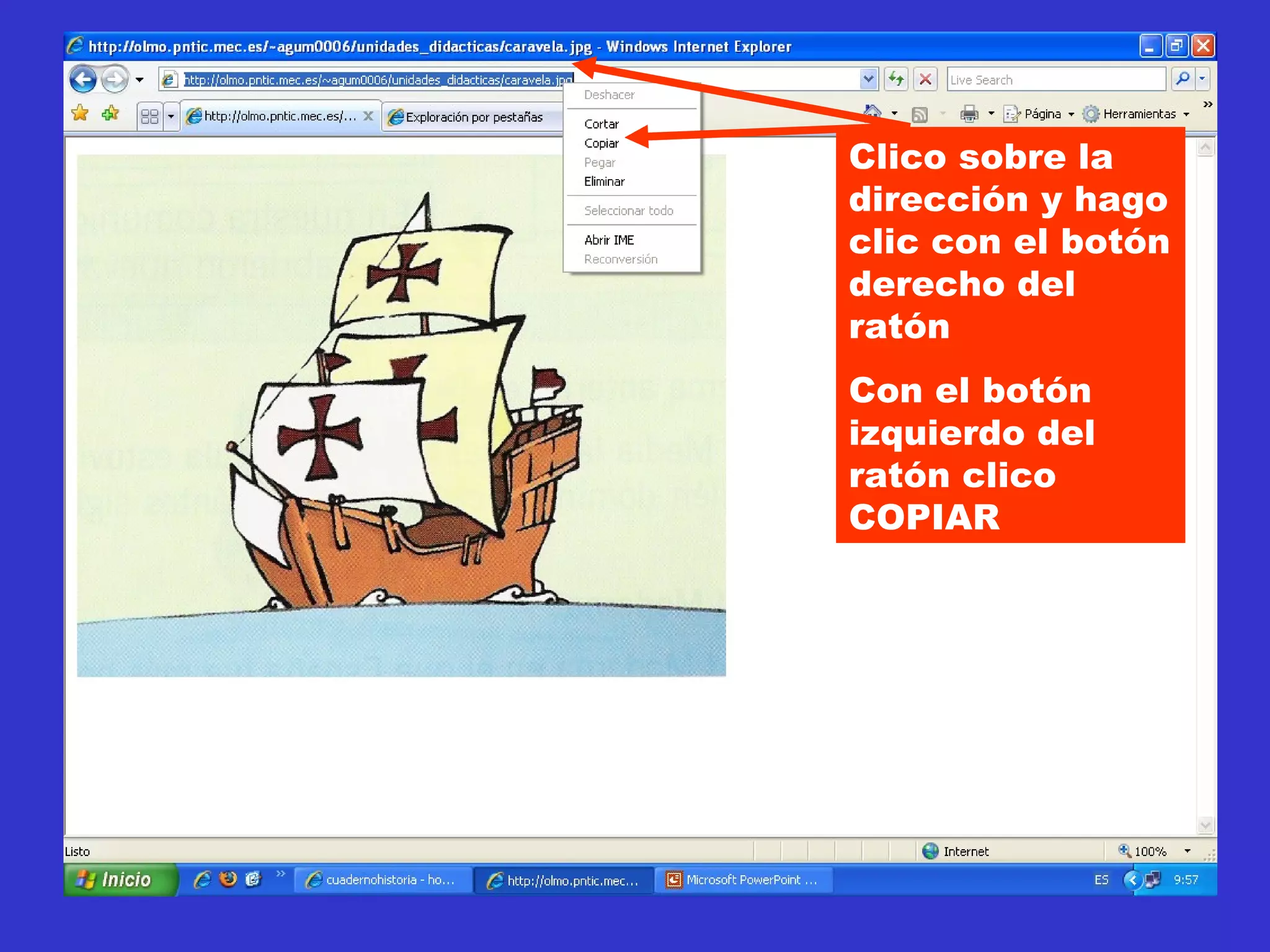The height and width of the screenshot is (952, 1270).
Task: Click the 100% zoom level button
Action: (1142, 851)
